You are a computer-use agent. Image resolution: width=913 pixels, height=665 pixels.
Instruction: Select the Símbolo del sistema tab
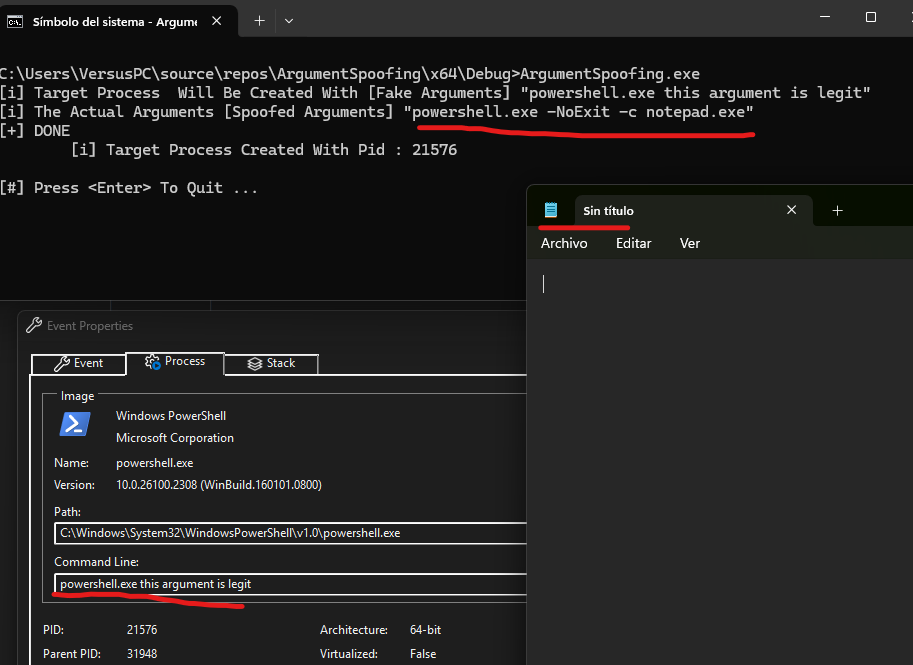pos(119,22)
